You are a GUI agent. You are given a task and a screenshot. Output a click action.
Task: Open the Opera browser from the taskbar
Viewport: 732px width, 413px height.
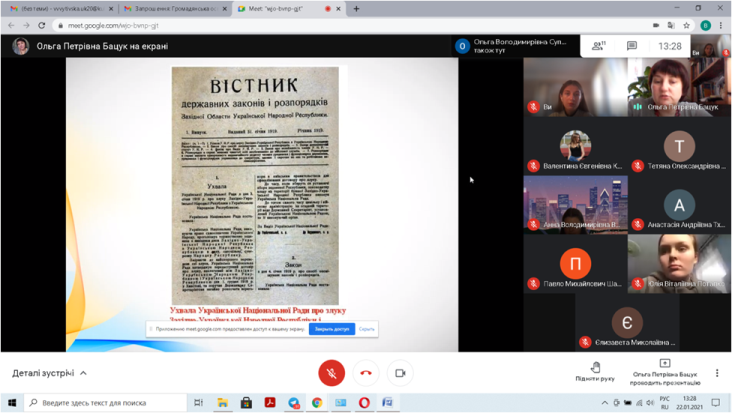coord(364,403)
